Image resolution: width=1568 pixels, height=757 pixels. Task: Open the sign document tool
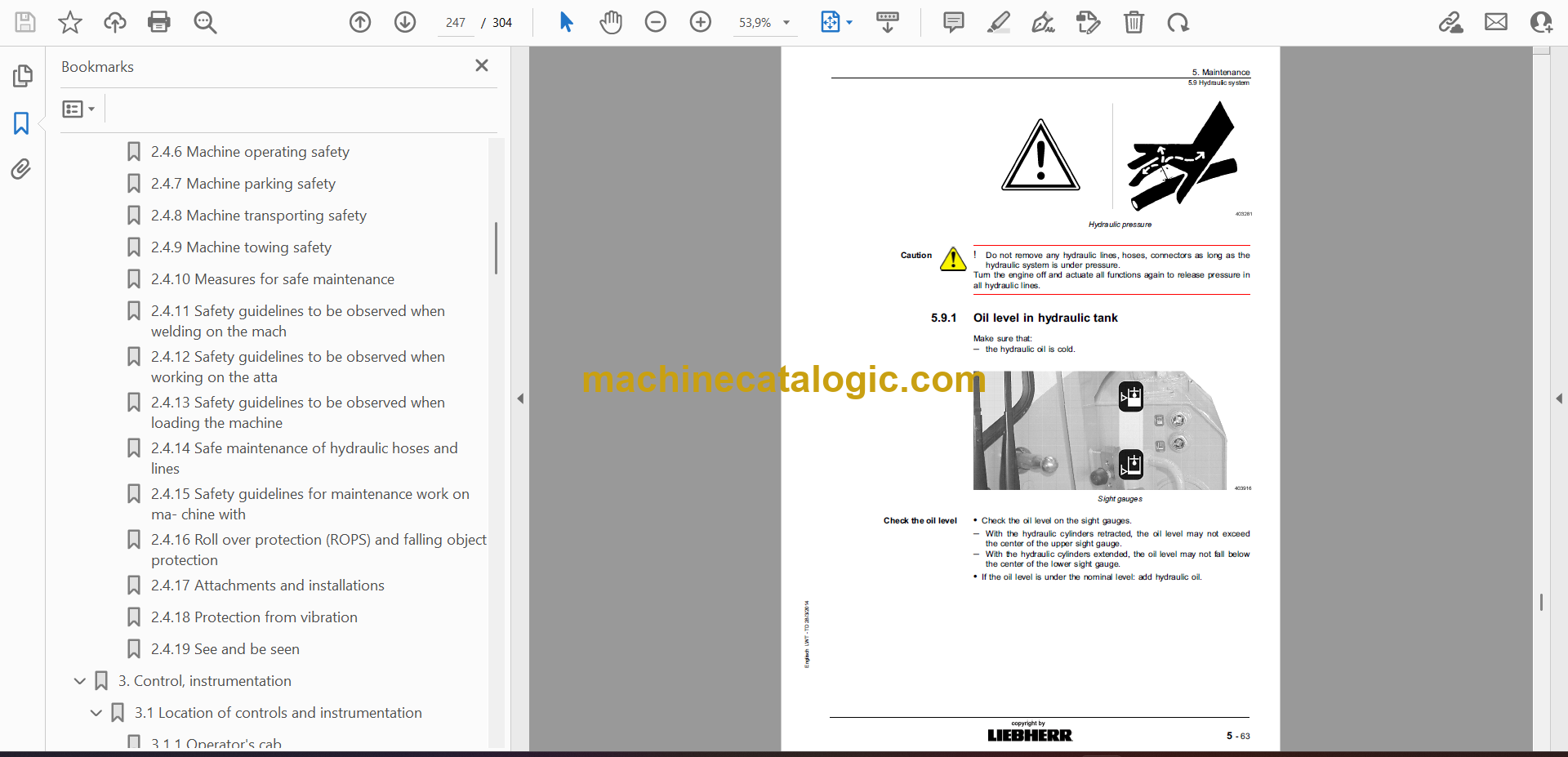[1043, 22]
